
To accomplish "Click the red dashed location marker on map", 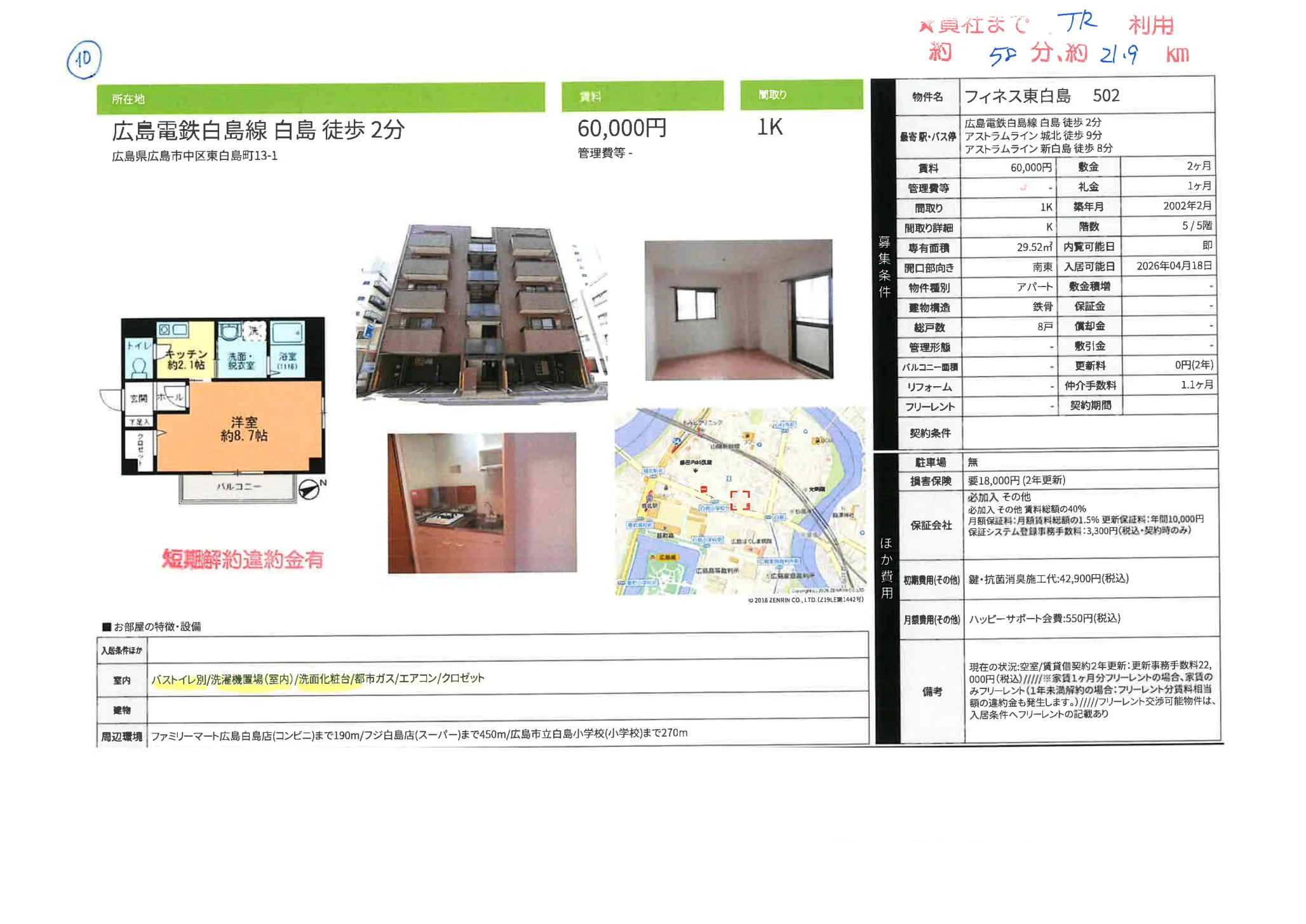I will coord(740,500).
